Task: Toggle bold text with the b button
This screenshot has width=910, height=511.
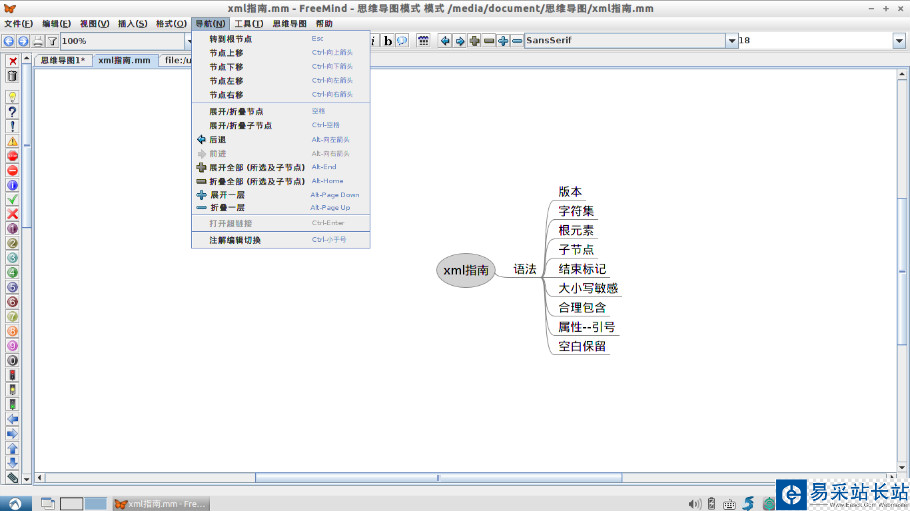Action: 388,41
